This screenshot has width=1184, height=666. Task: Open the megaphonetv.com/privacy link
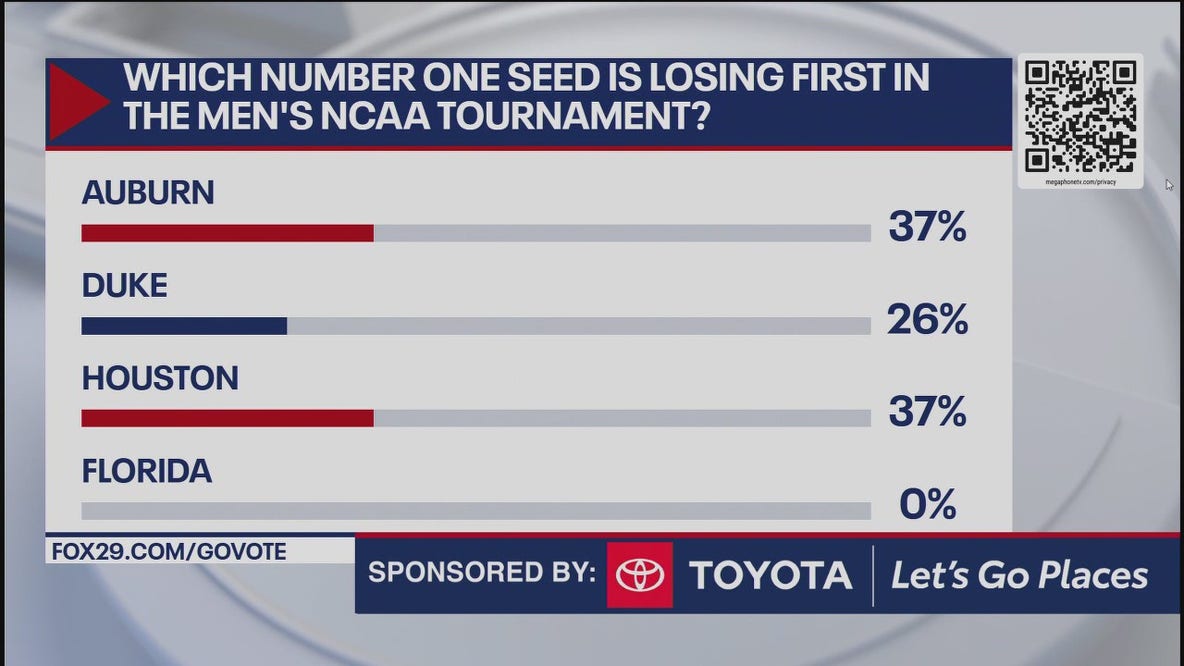pyautogui.click(x=1081, y=182)
